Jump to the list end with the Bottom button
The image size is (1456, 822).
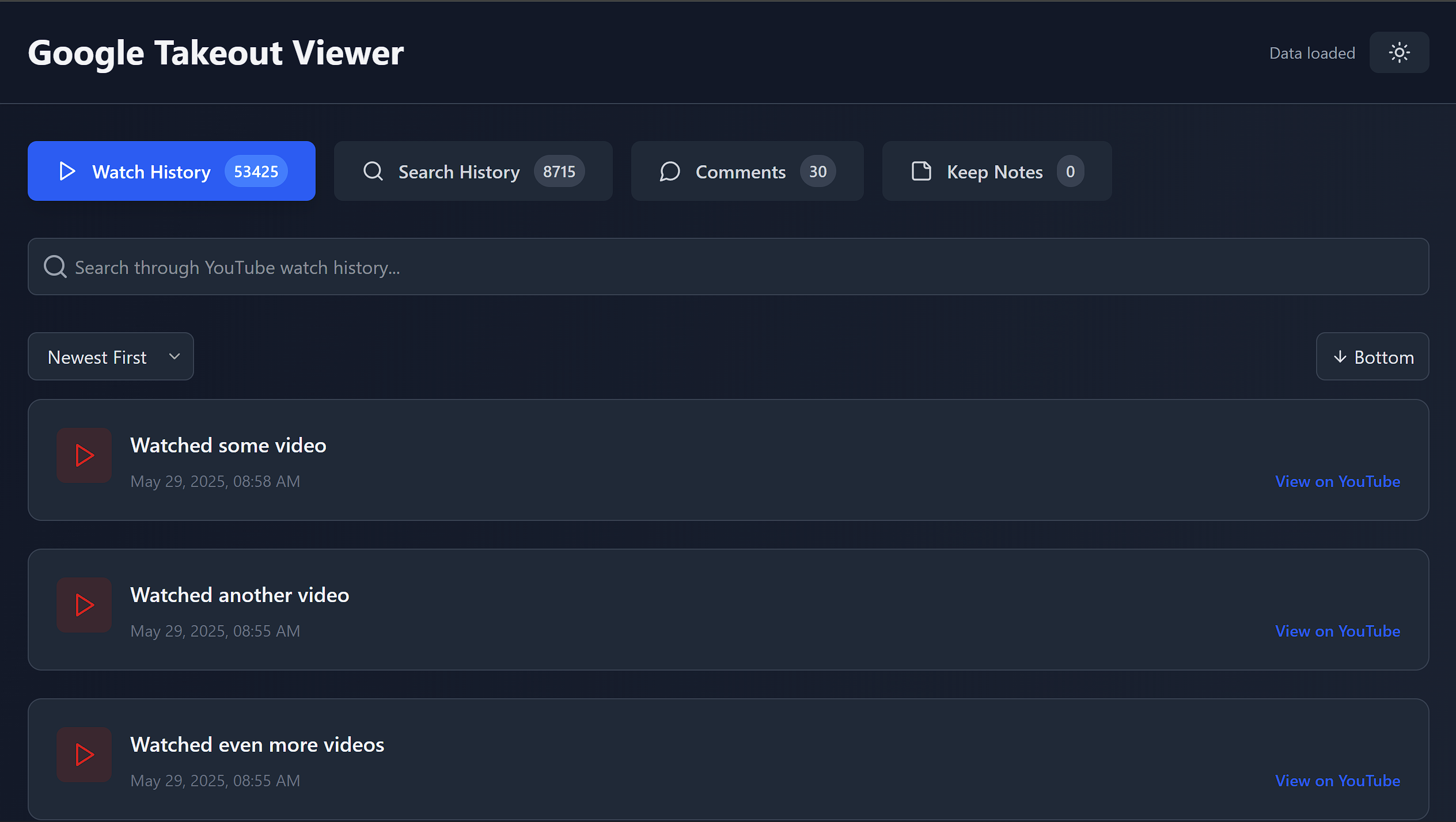(x=1372, y=357)
